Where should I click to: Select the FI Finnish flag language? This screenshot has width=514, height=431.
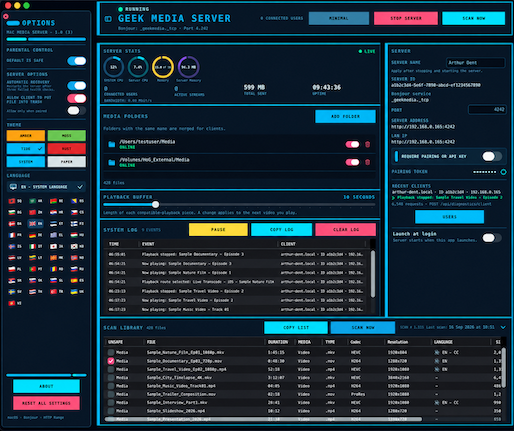click(x=77, y=224)
